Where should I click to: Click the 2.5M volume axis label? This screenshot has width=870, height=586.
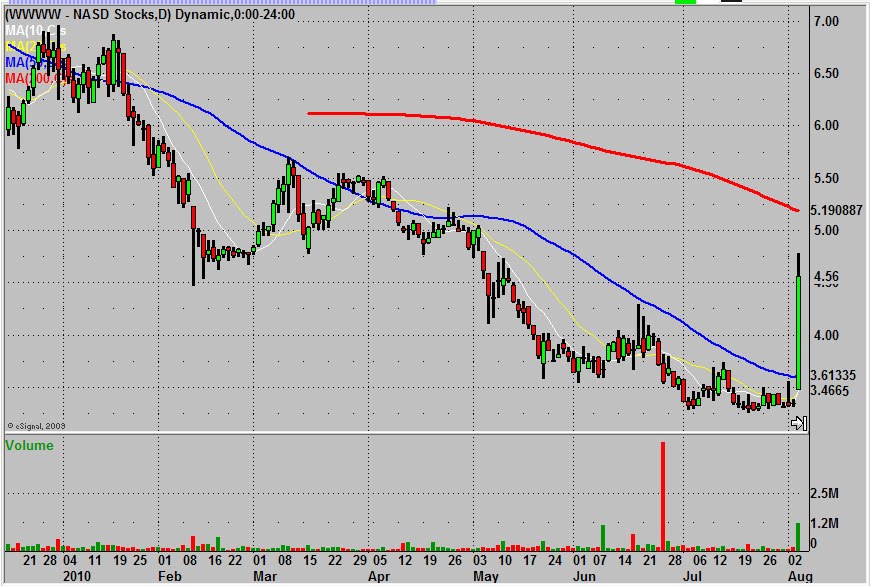coord(826,493)
